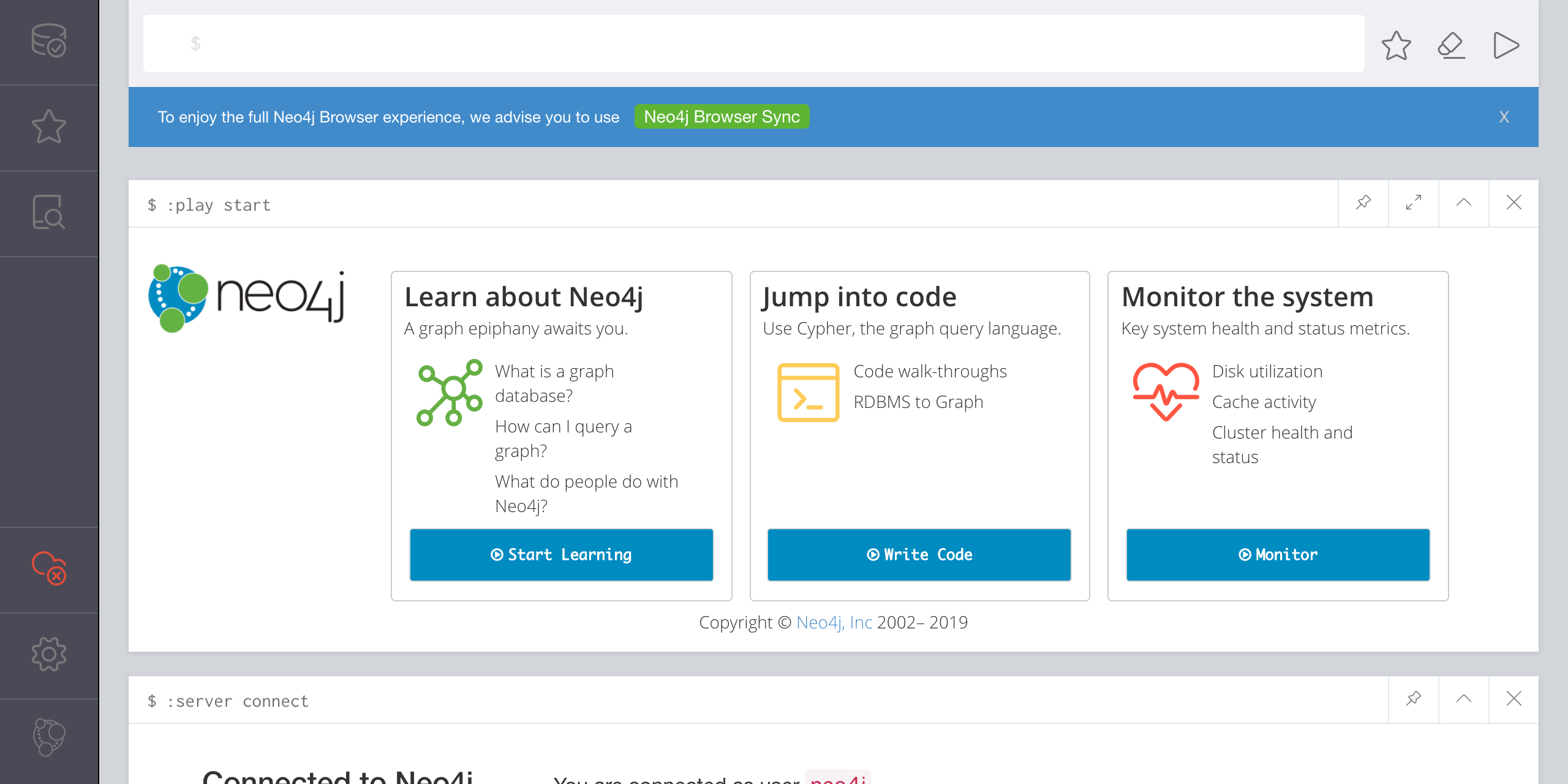Clear the editor with eraser icon
Image resolution: width=1568 pixels, height=784 pixels.
point(1451,45)
